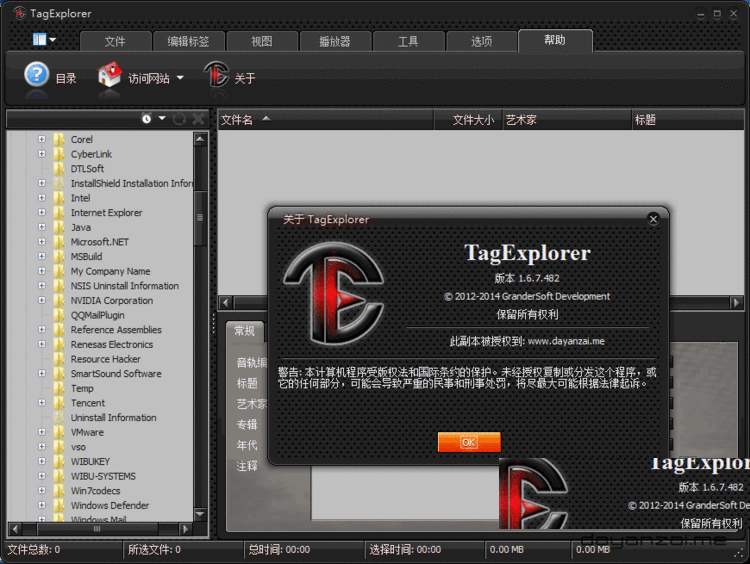Viewport: 750px width, 564px height.
Task: Click folder tree horizontal scroll-right arrow
Action: coord(185,529)
